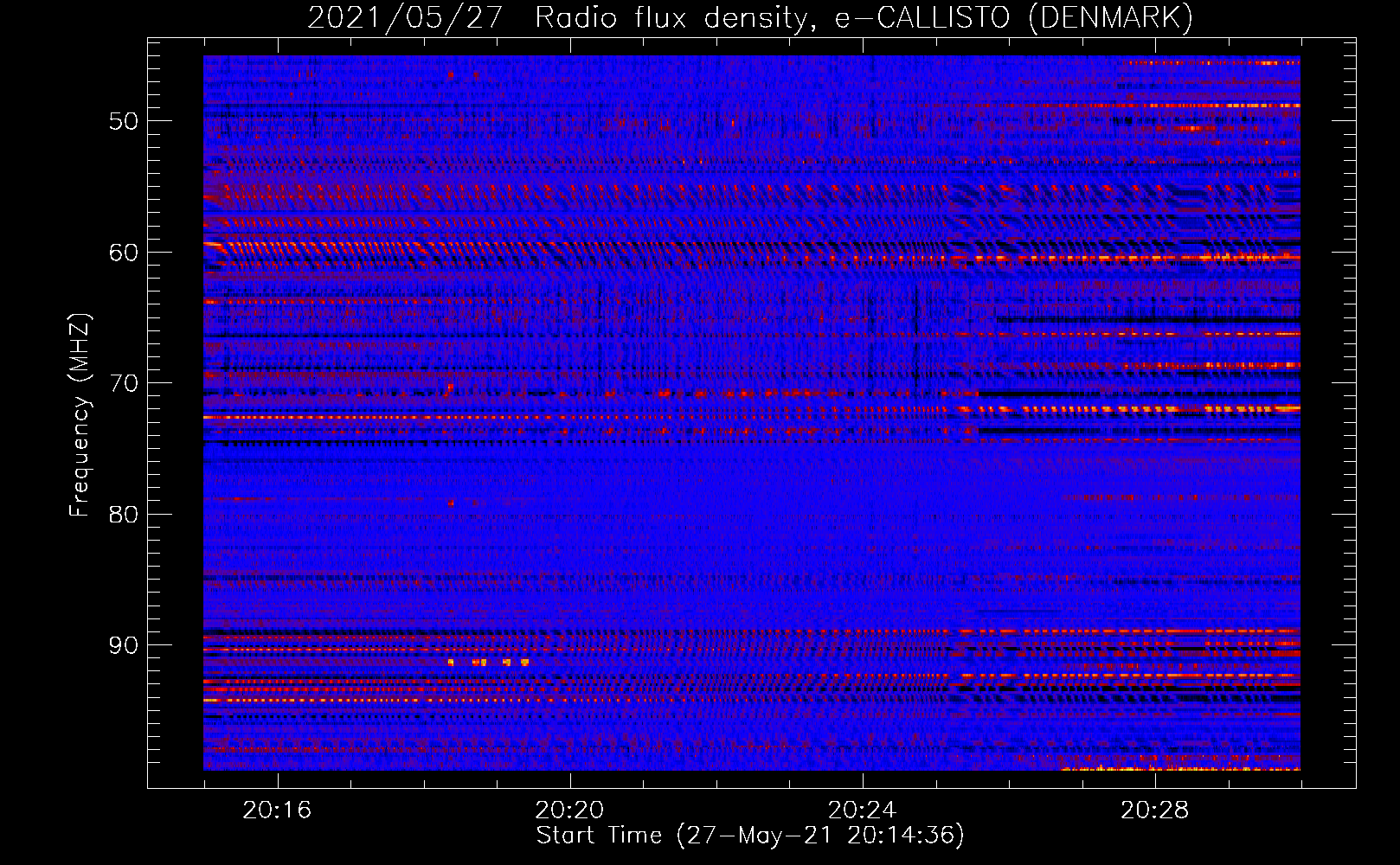Click the 90 MHz frequency tick label
This screenshot has width=1400, height=865.
[x=124, y=645]
